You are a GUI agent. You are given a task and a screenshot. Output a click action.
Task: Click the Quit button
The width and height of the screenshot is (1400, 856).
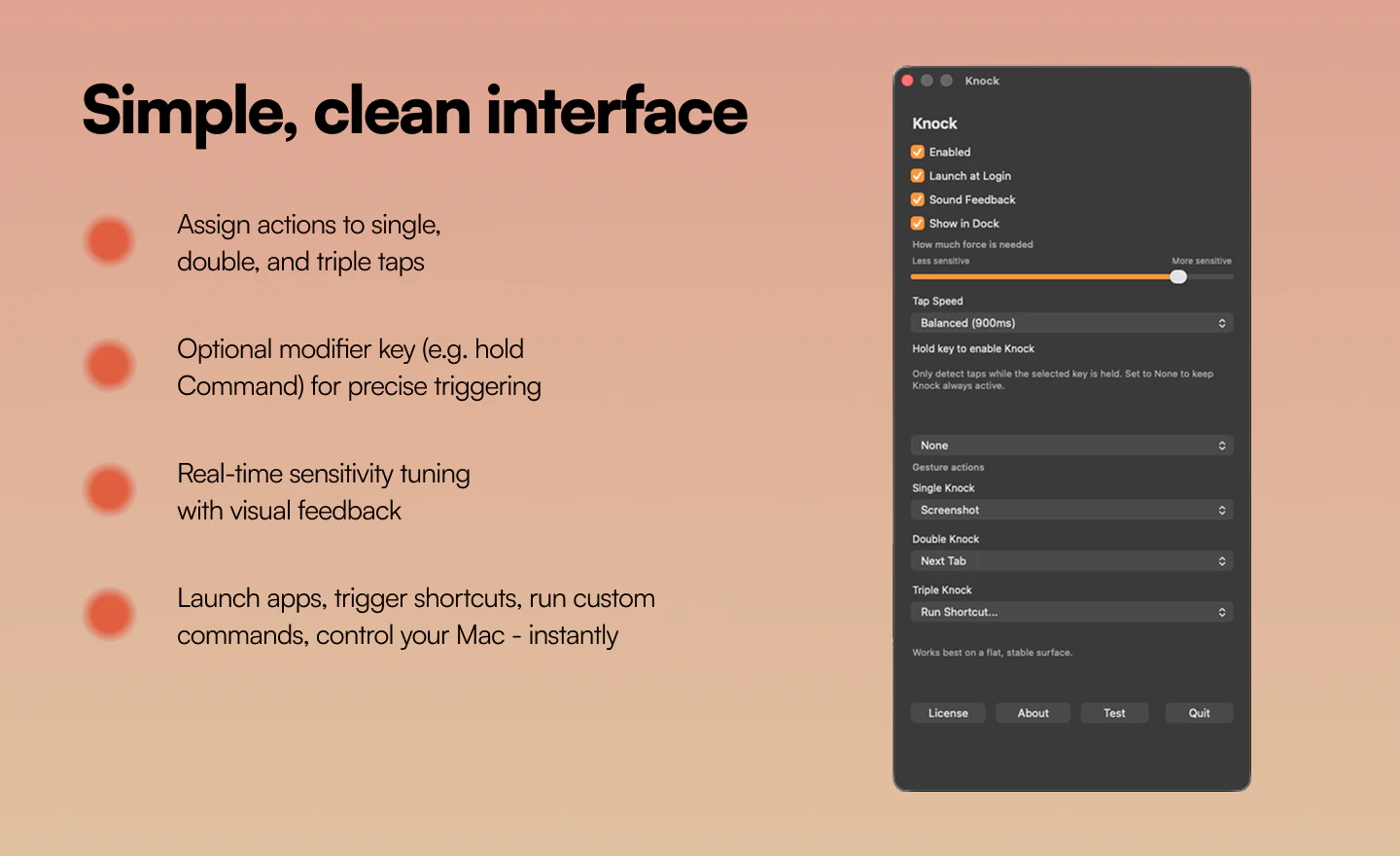[1199, 713]
